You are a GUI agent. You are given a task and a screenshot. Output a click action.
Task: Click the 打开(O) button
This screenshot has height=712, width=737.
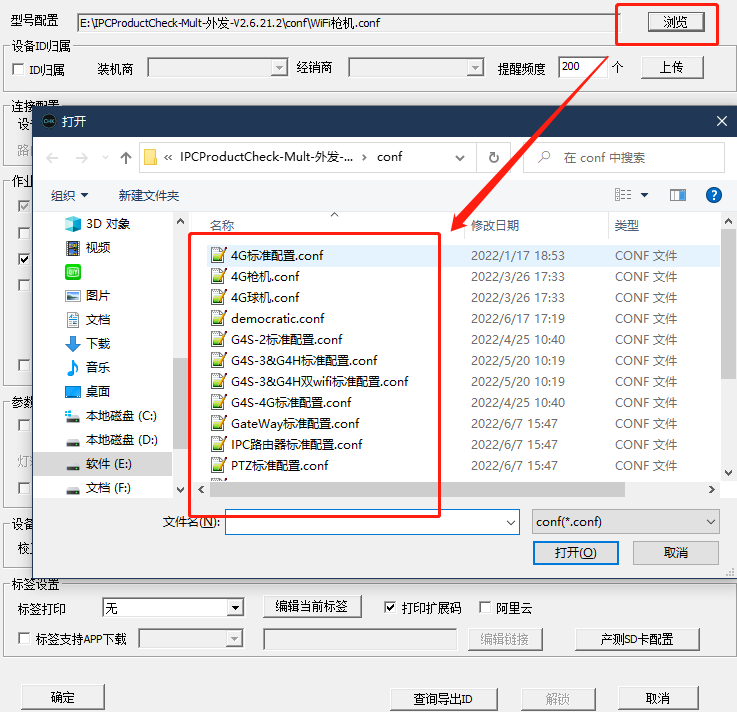click(575, 553)
